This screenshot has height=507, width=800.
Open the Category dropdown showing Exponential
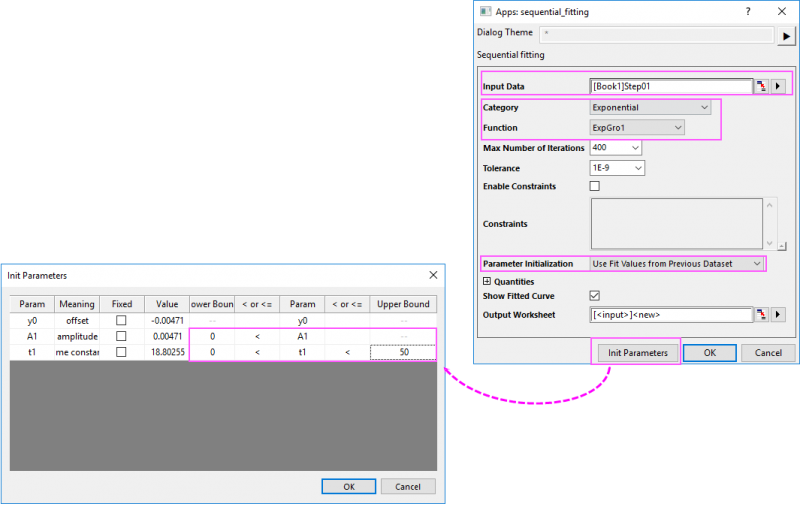point(651,107)
